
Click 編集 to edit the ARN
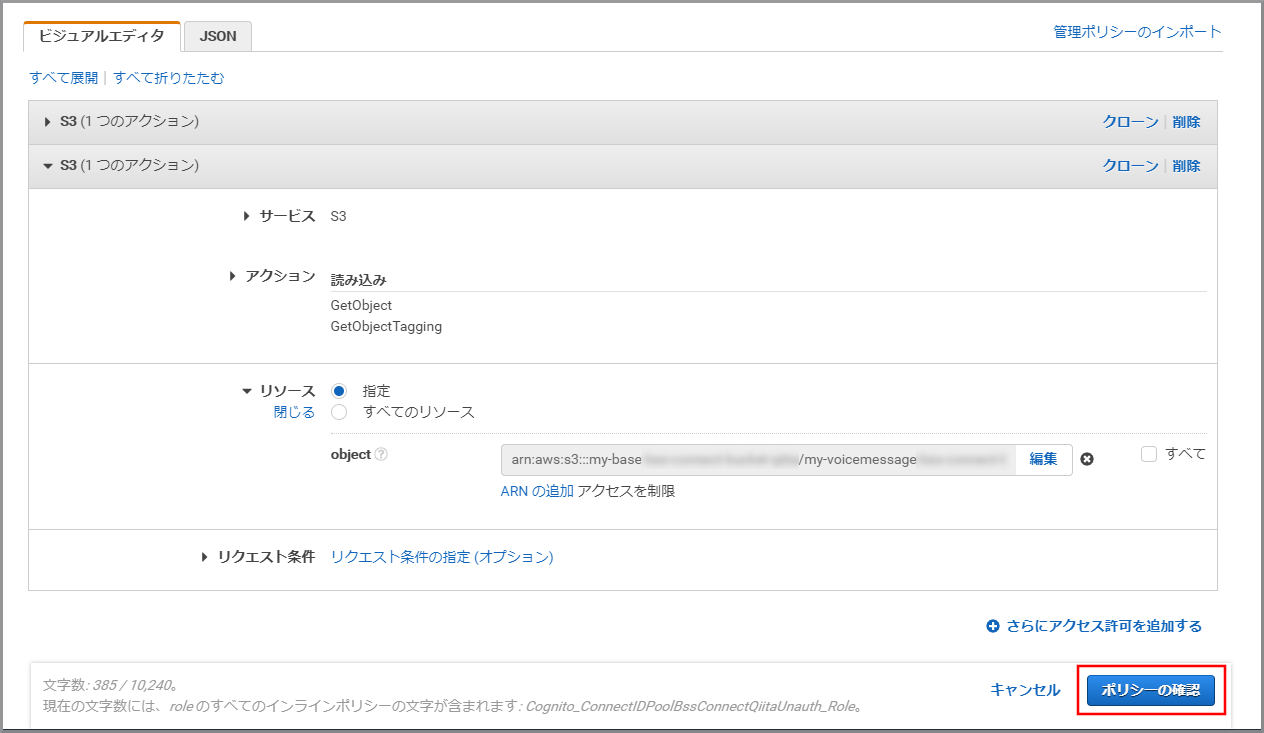pyautogui.click(x=1044, y=459)
